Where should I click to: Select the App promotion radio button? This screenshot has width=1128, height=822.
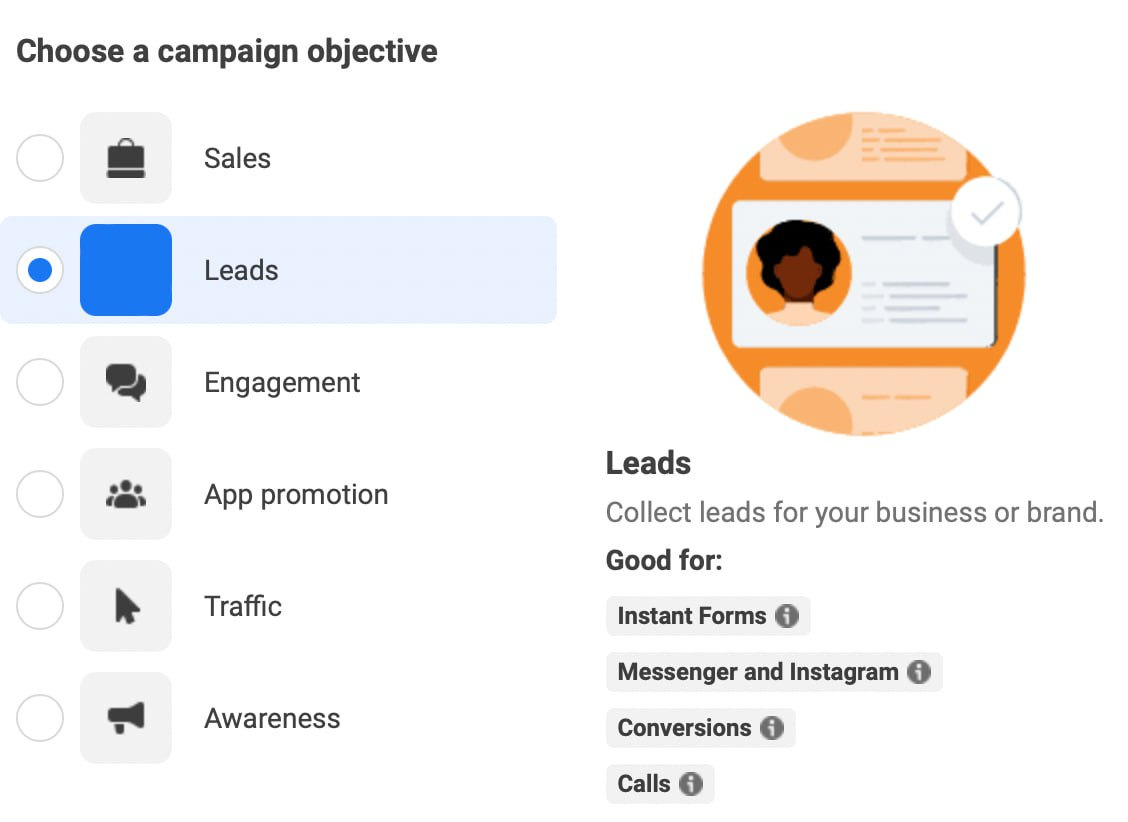pyautogui.click(x=40, y=494)
